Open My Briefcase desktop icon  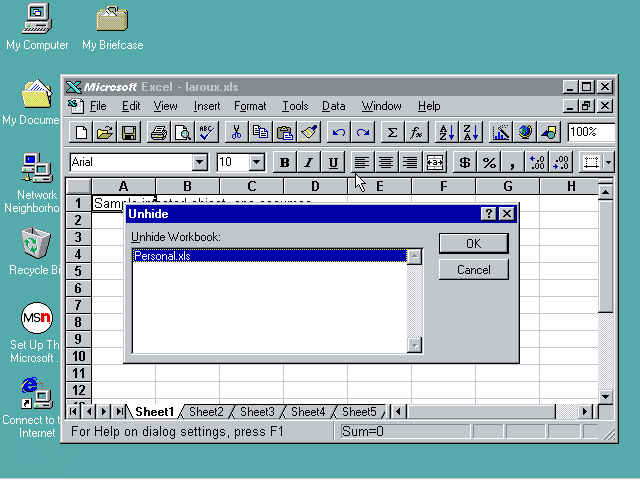(113, 28)
